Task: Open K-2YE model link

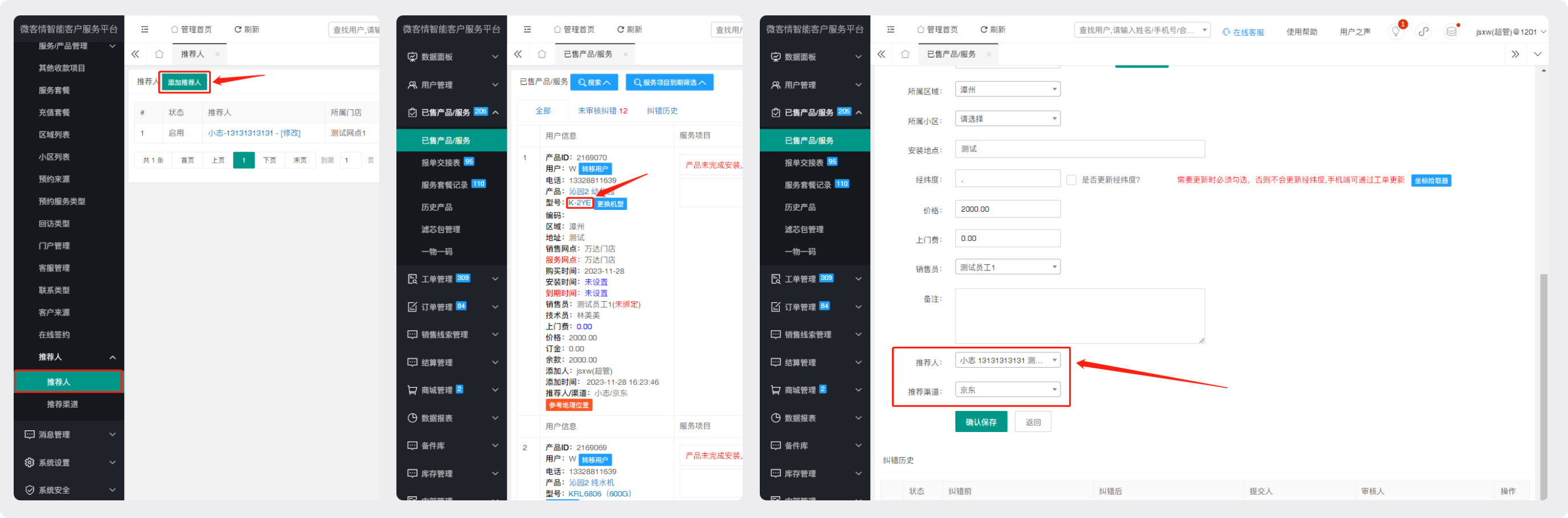Action: pyautogui.click(x=579, y=203)
